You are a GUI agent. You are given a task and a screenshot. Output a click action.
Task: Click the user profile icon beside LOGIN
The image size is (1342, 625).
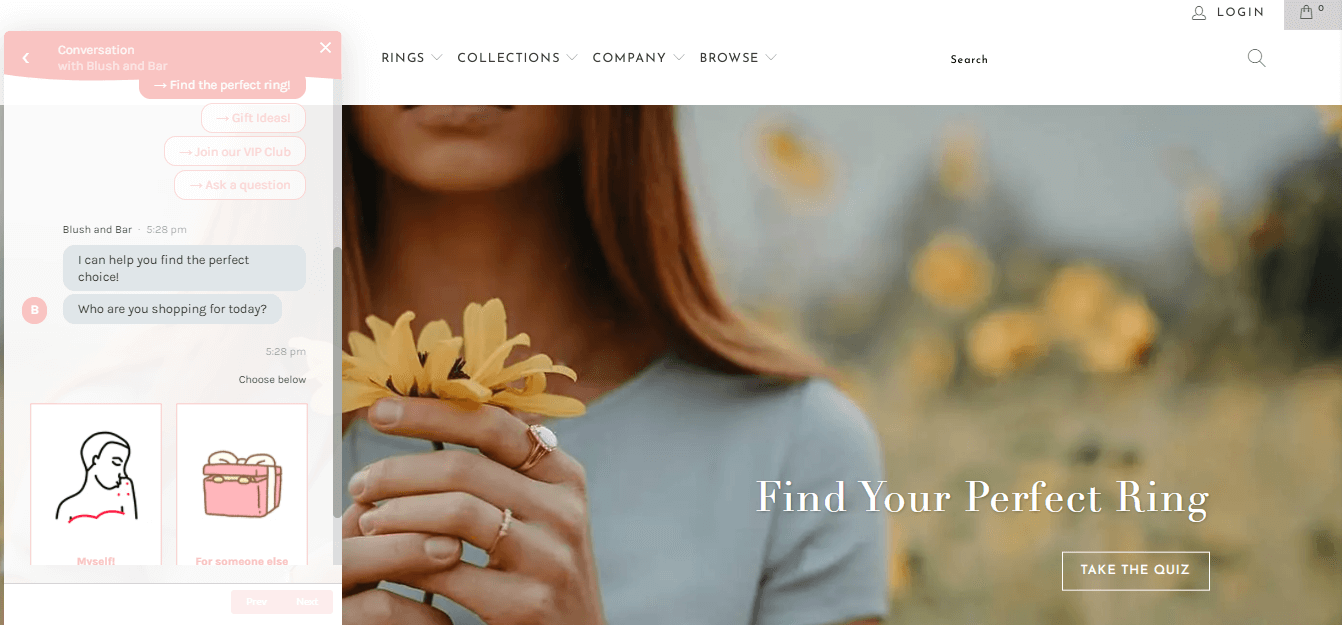coord(1199,13)
